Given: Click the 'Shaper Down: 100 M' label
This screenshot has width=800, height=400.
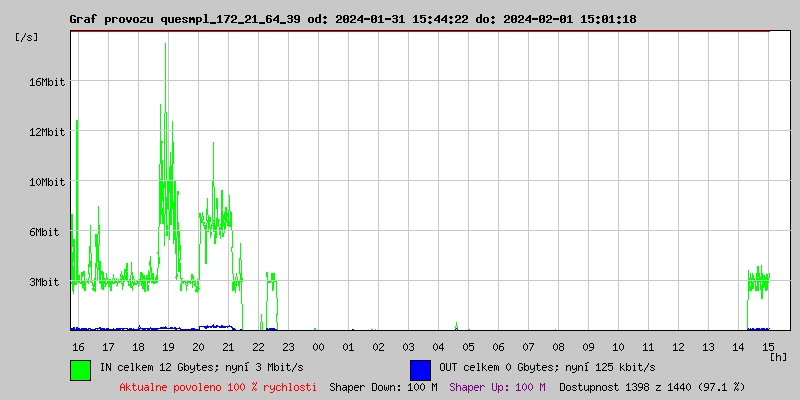Looking at the screenshot, I should tap(383, 386).
